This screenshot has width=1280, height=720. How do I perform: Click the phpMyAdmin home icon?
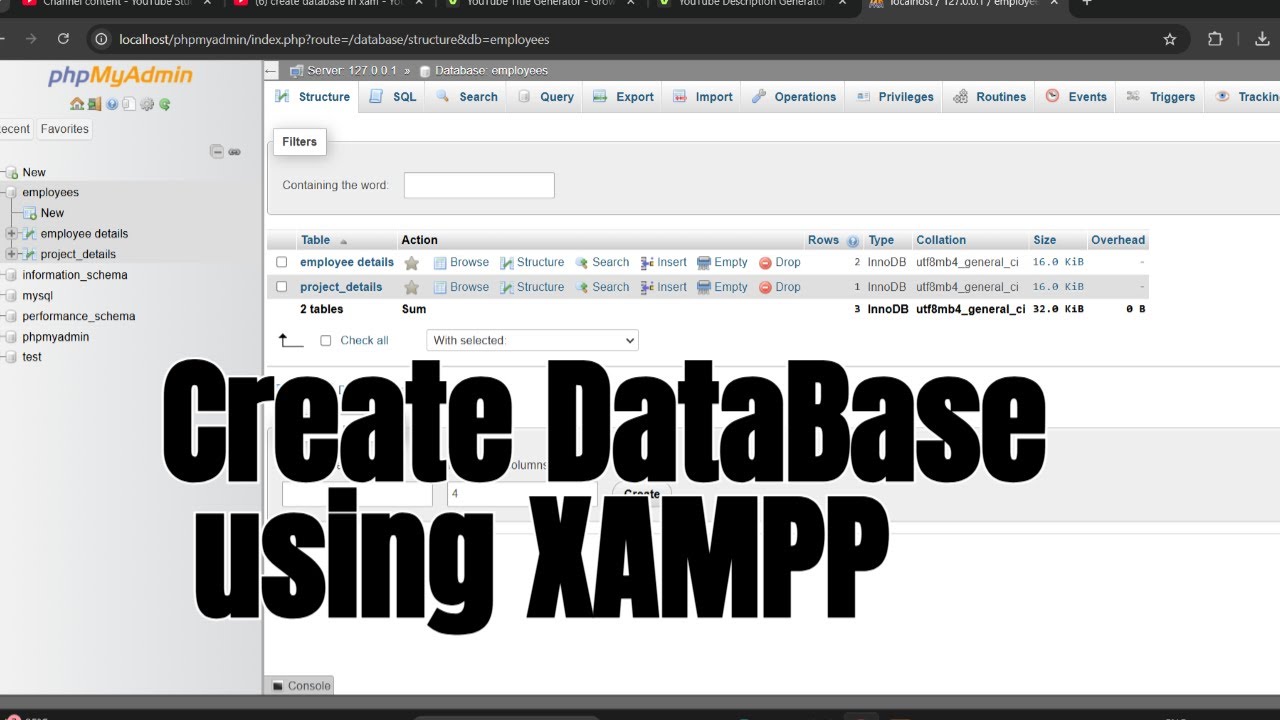pos(77,104)
